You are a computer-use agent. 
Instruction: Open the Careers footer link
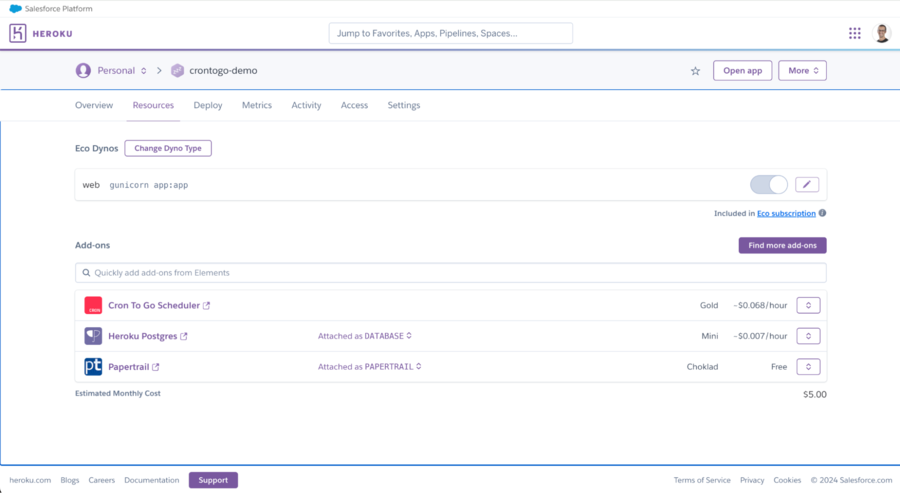tap(102, 480)
